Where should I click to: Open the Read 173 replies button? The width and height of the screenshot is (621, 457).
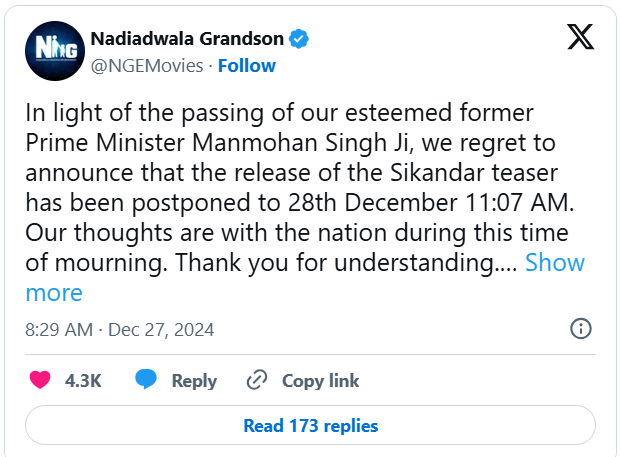[x=310, y=425]
